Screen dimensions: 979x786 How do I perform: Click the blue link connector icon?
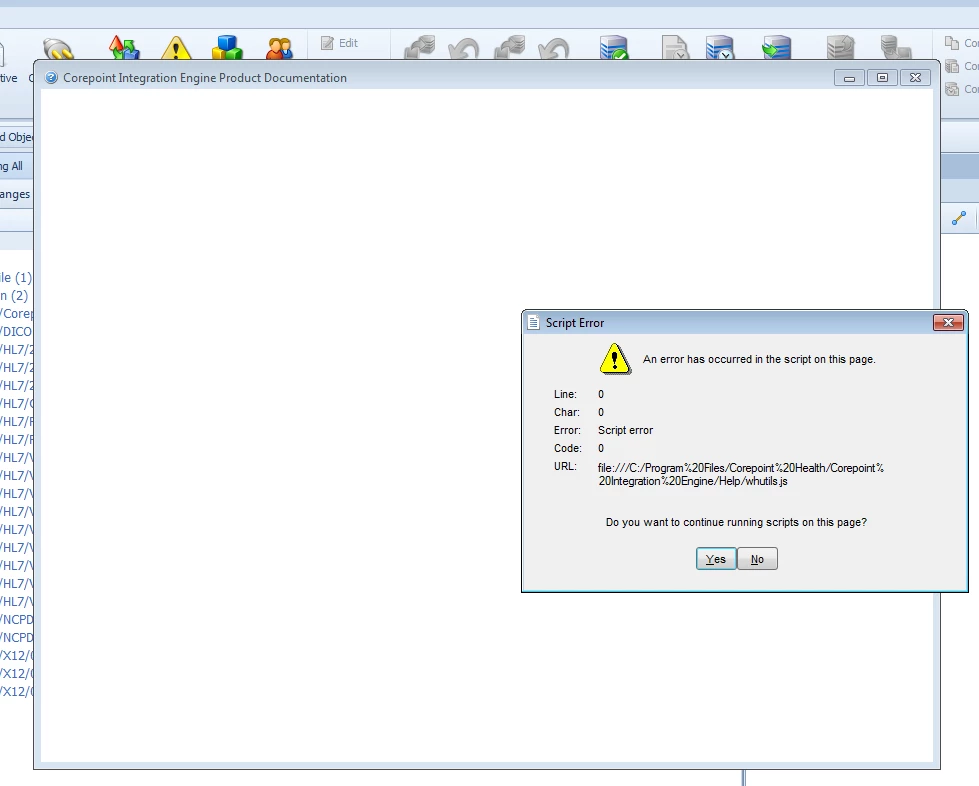(x=959, y=218)
